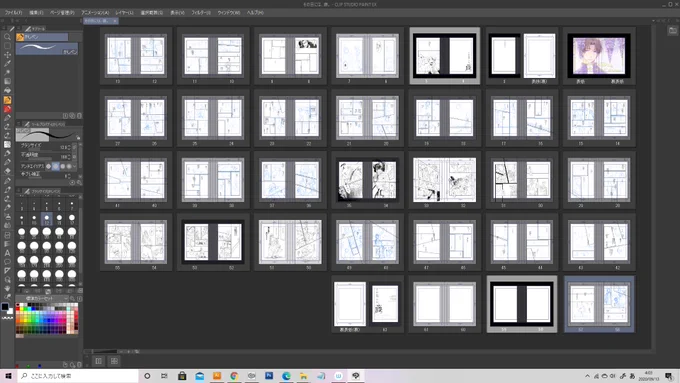Click the stabilization value stepper

pos(69,175)
